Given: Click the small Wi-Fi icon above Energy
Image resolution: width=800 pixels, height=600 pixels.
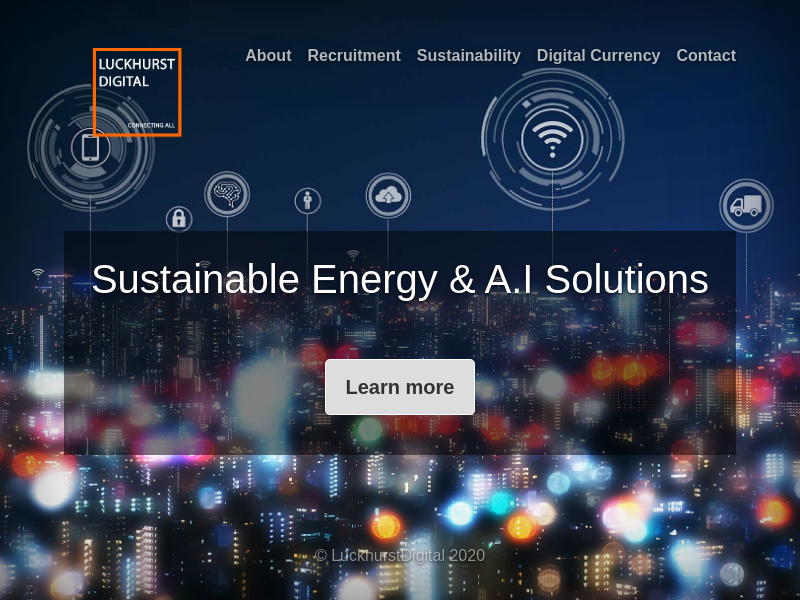Looking at the screenshot, I should (353, 255).
